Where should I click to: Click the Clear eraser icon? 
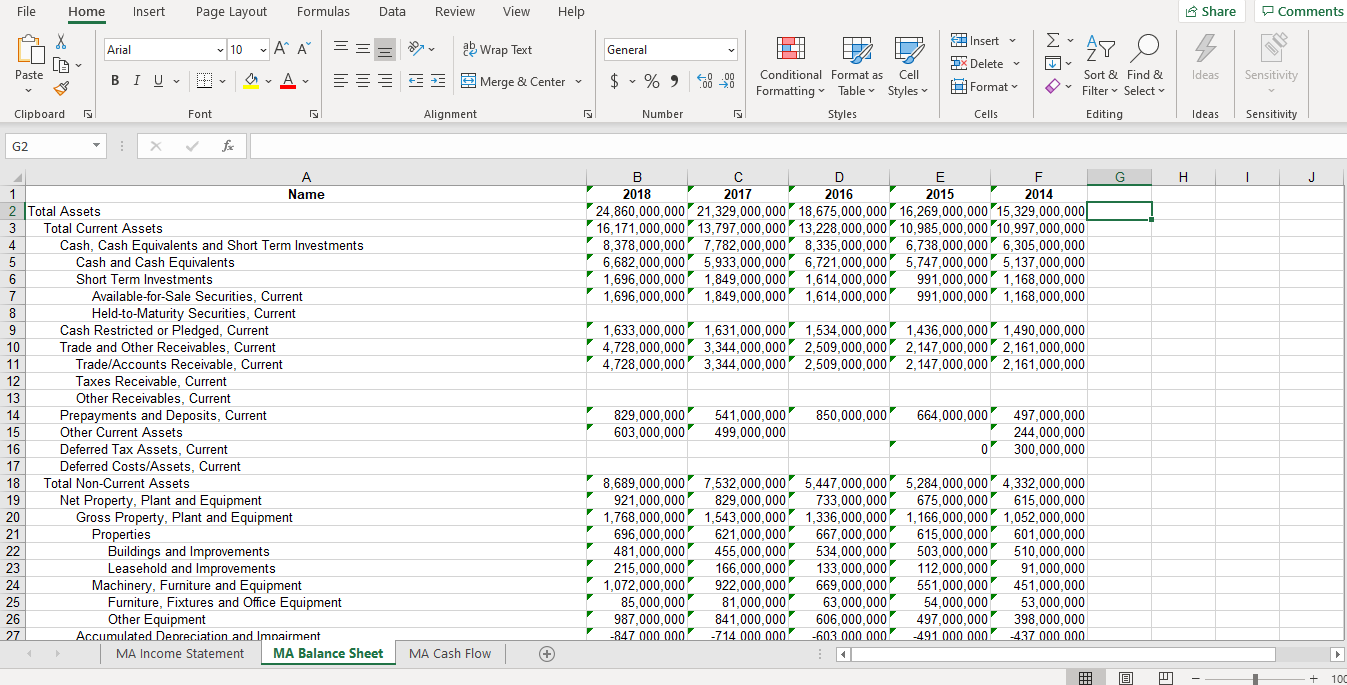(1051, 87)
